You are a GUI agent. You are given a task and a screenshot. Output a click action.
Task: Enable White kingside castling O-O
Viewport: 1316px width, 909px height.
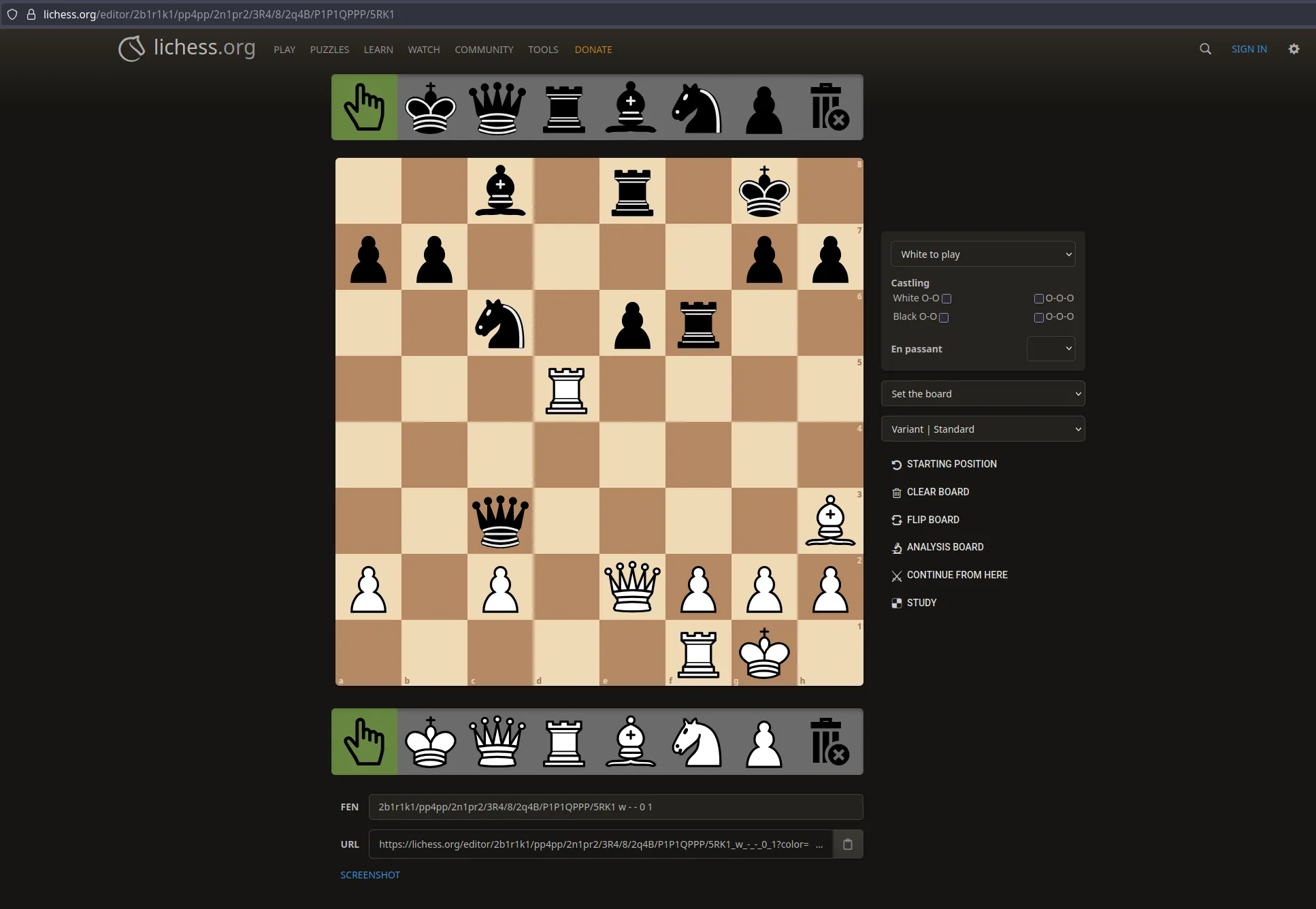coord(947,299)
